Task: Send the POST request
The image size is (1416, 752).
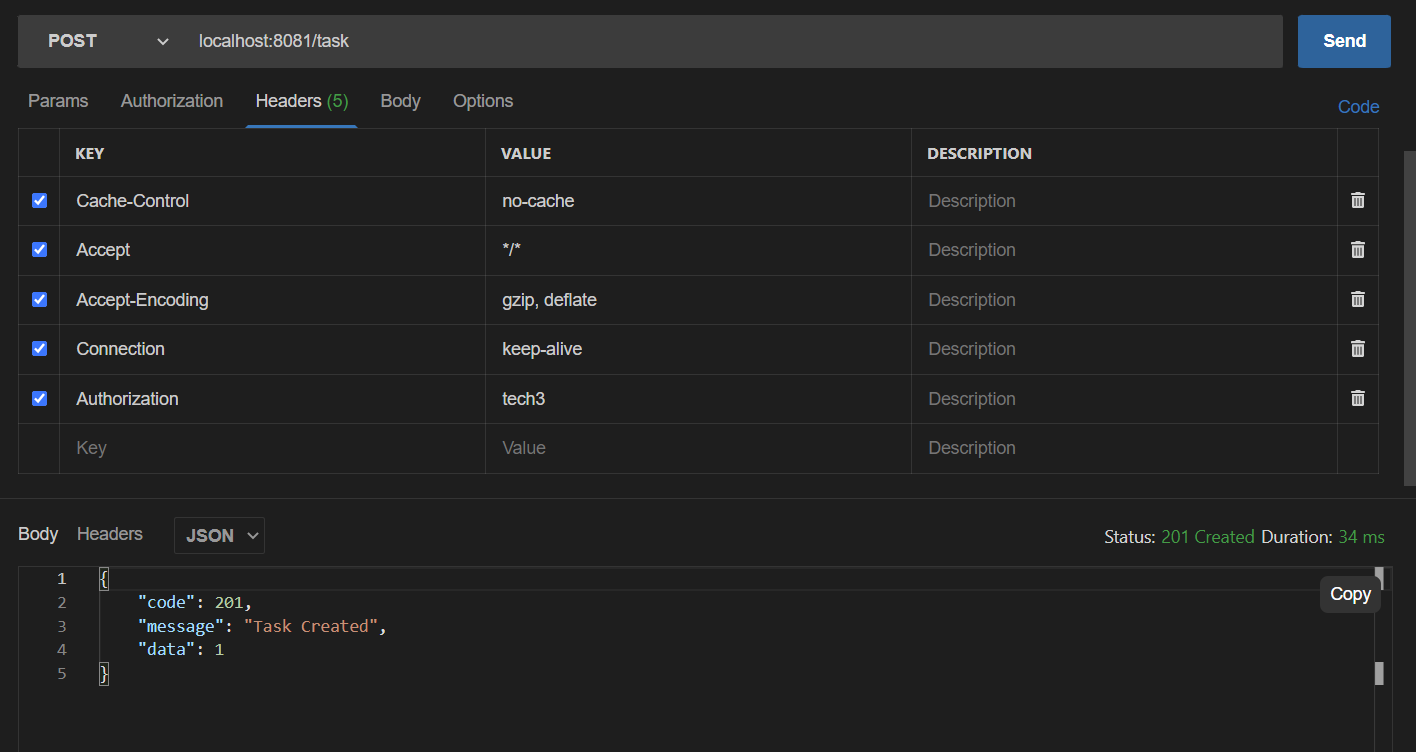Action: 1343,41
